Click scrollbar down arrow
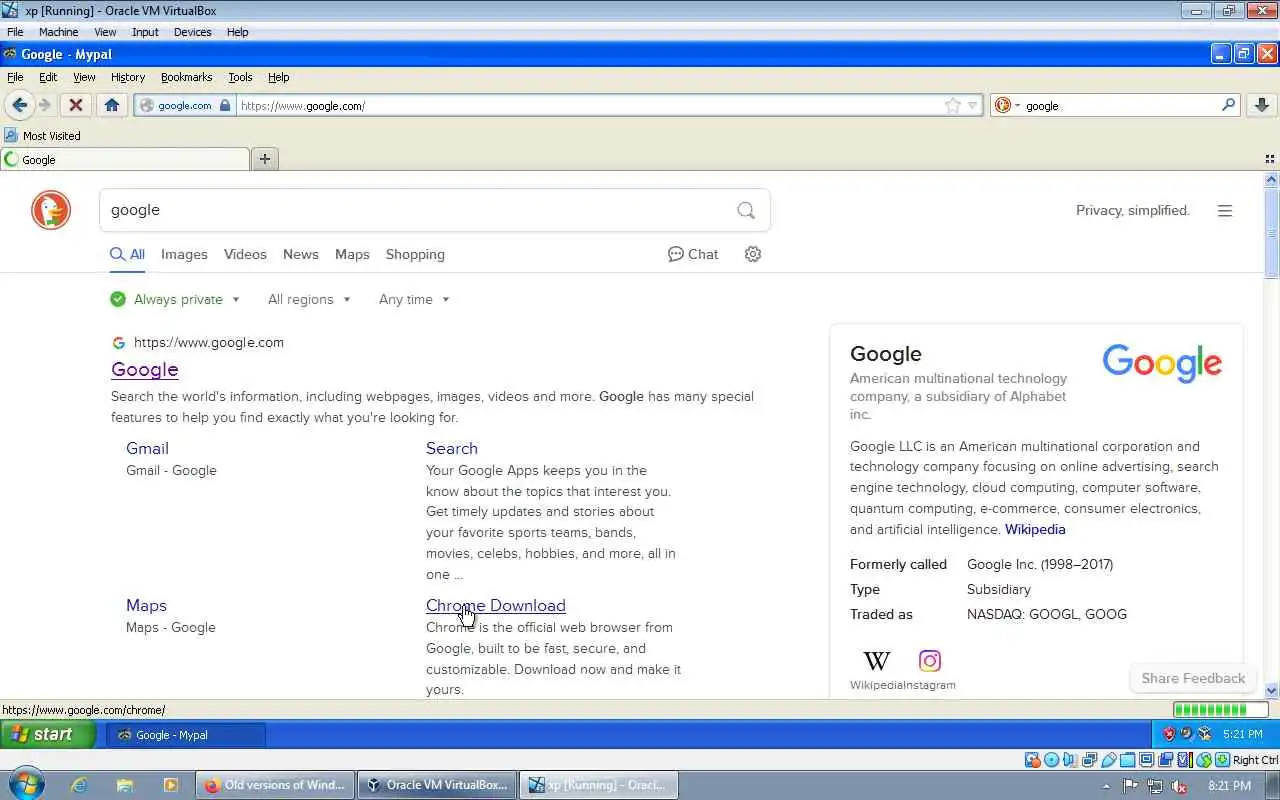 click(1272, 690)
